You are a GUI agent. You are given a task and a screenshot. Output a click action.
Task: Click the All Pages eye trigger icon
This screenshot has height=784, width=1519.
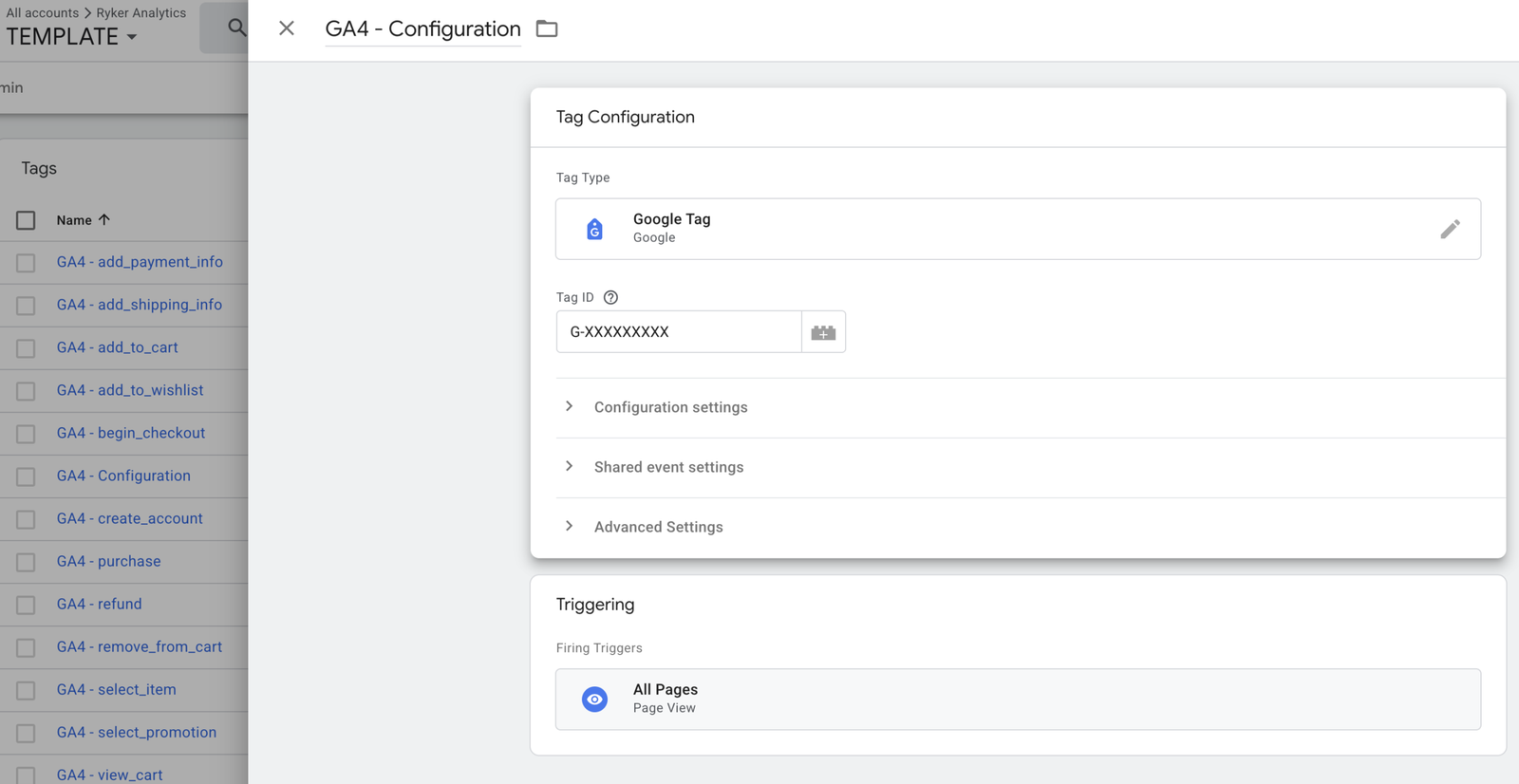coord(594,700)
